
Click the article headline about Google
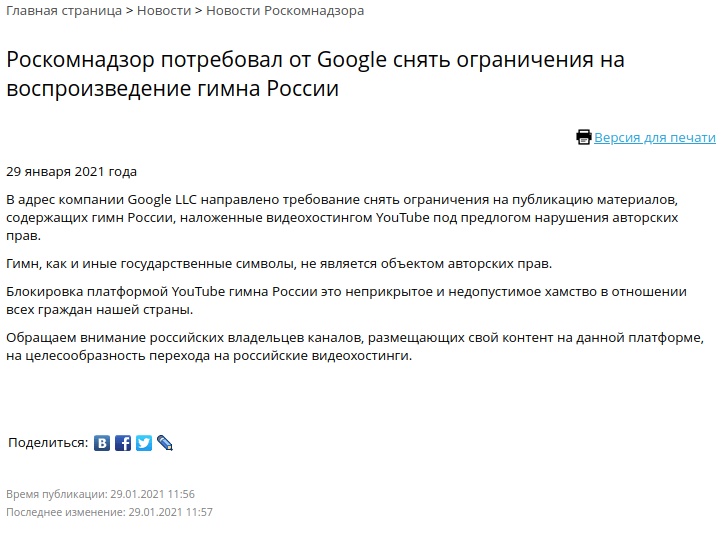click(315, 73)
